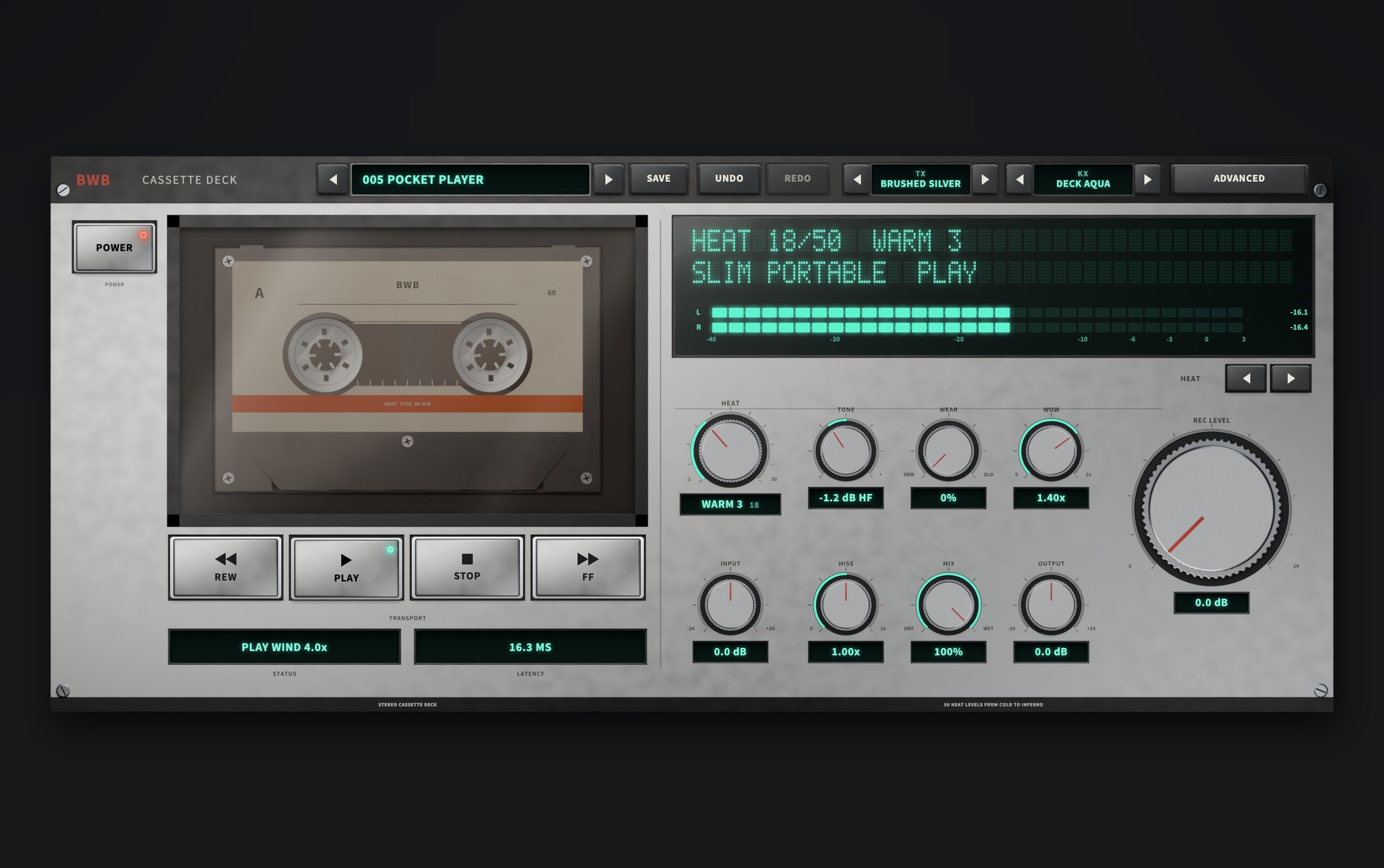Click the large REC LEVEL knob
This screenshot has height=868, width=1384.
(1212, 508)
